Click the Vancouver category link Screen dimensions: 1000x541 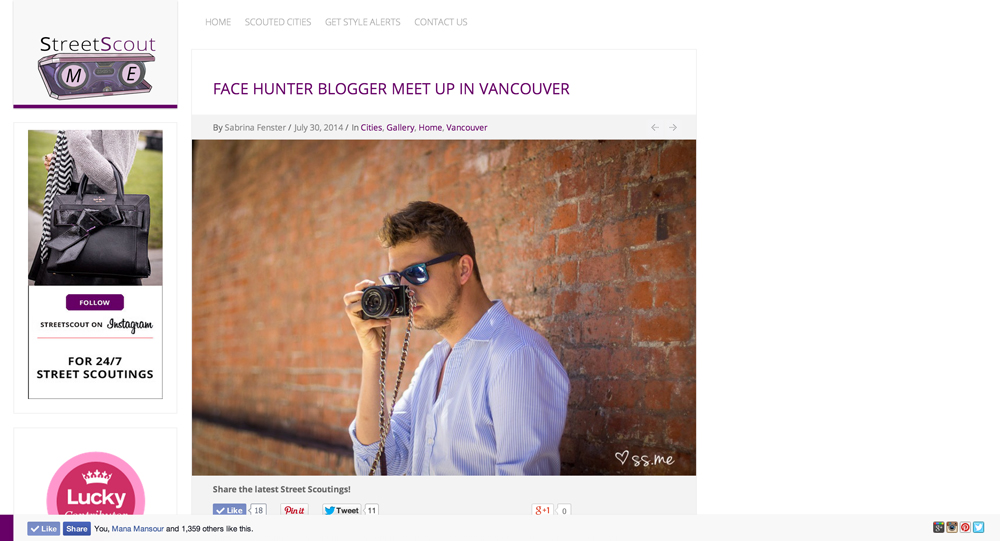coord(466,128)
